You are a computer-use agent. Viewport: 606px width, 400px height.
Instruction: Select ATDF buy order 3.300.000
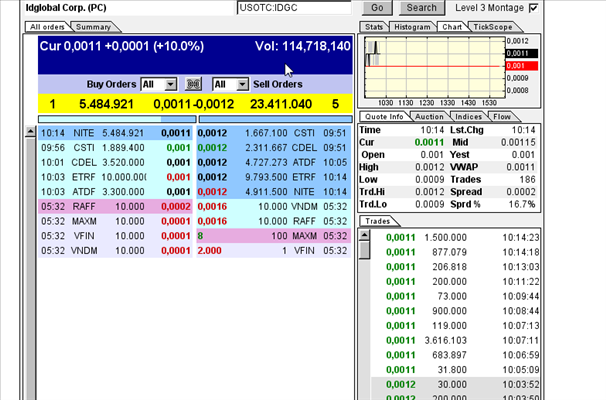(x=115, y=192)
